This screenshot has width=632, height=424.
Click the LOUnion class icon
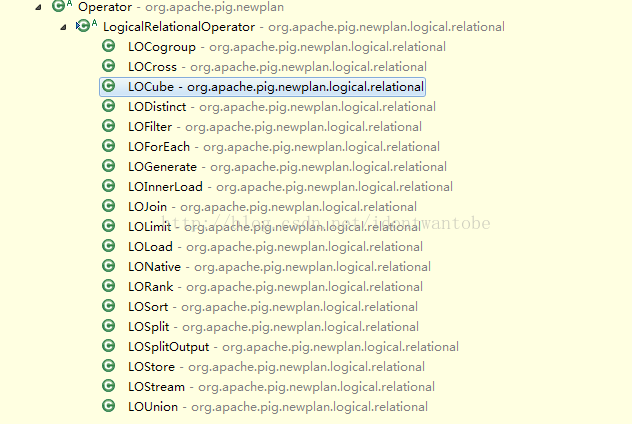coord(108,406)
